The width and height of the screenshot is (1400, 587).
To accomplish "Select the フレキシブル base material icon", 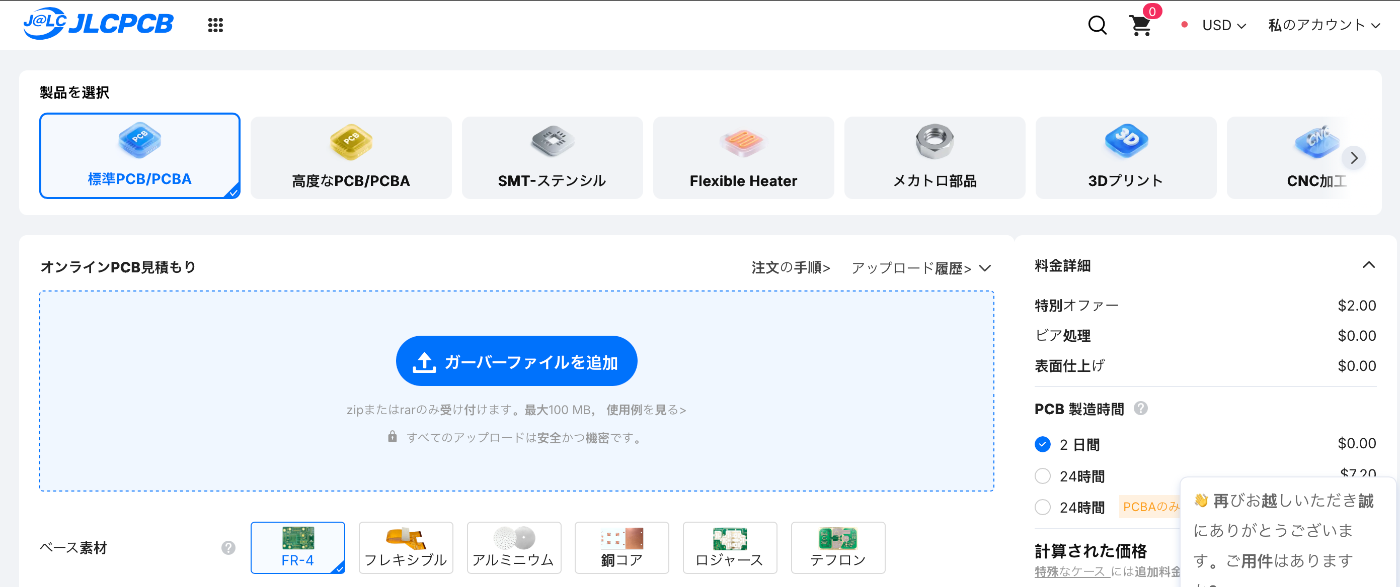I will coord(405,547).
